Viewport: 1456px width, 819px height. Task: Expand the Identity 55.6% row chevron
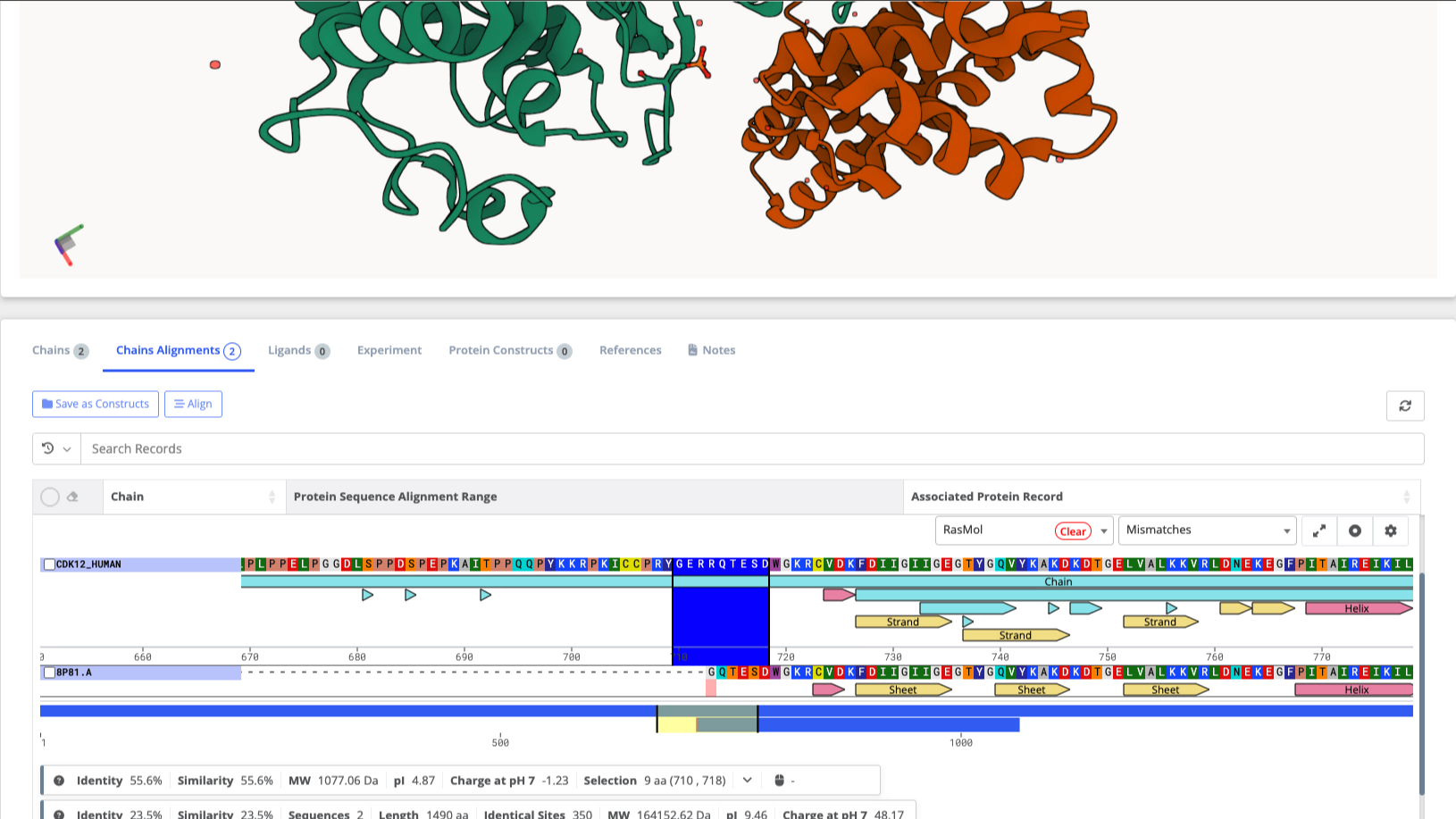[x=746, y=780]
